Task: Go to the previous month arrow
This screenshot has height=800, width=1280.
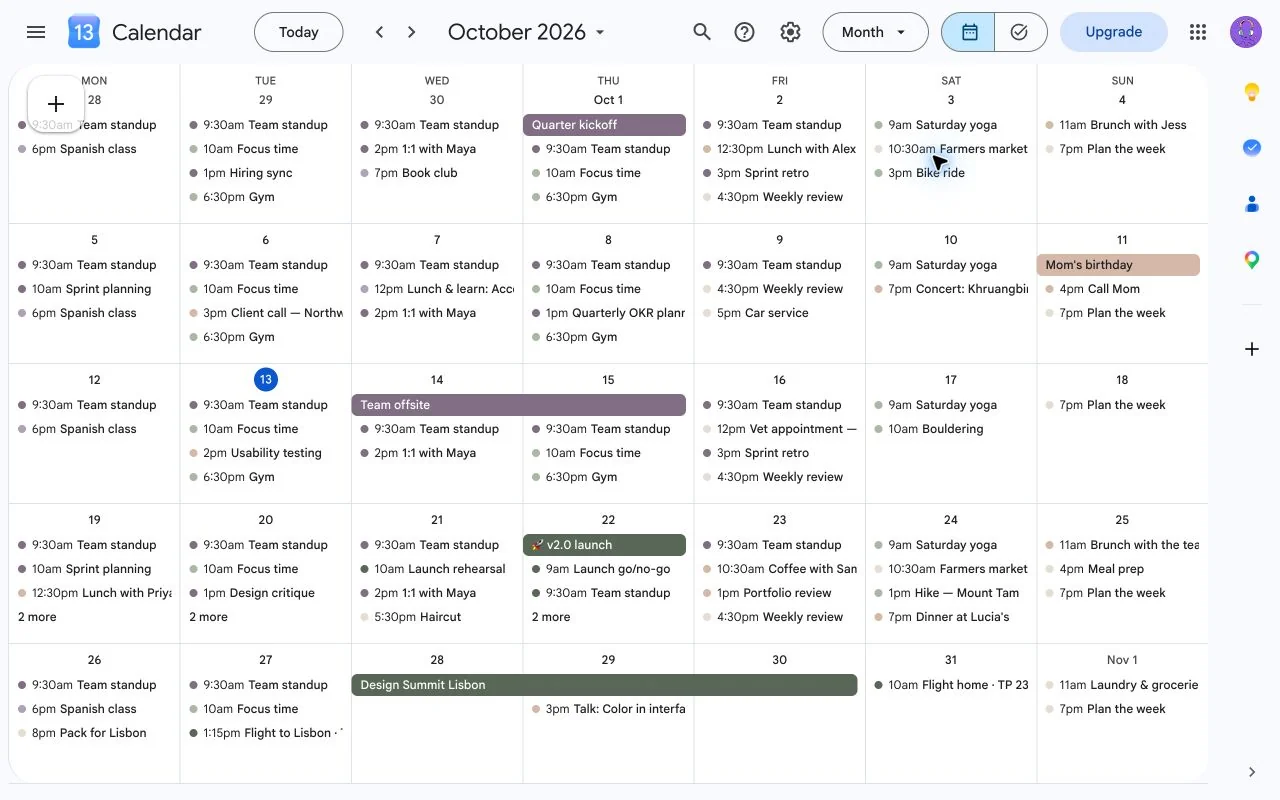Action: point(379,32)
